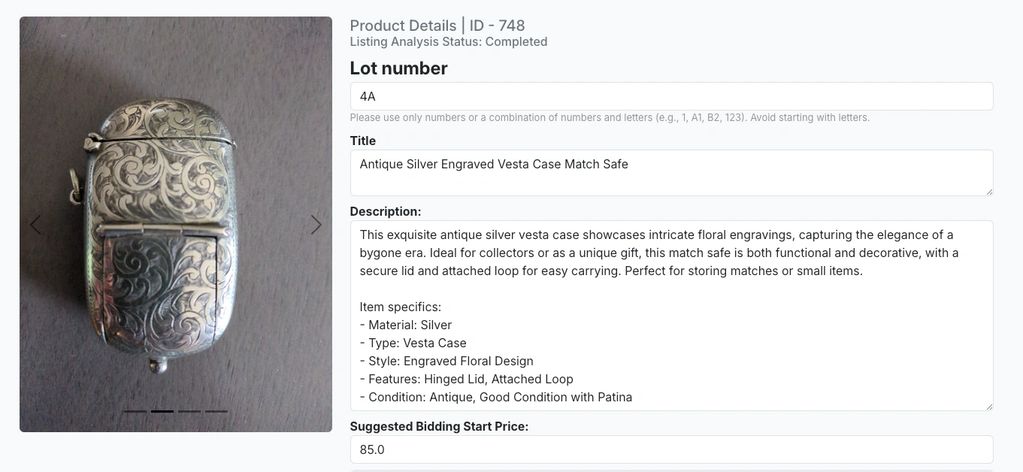
Task: Select the fourth carousel slide indicator
Action: click(216, 411)
